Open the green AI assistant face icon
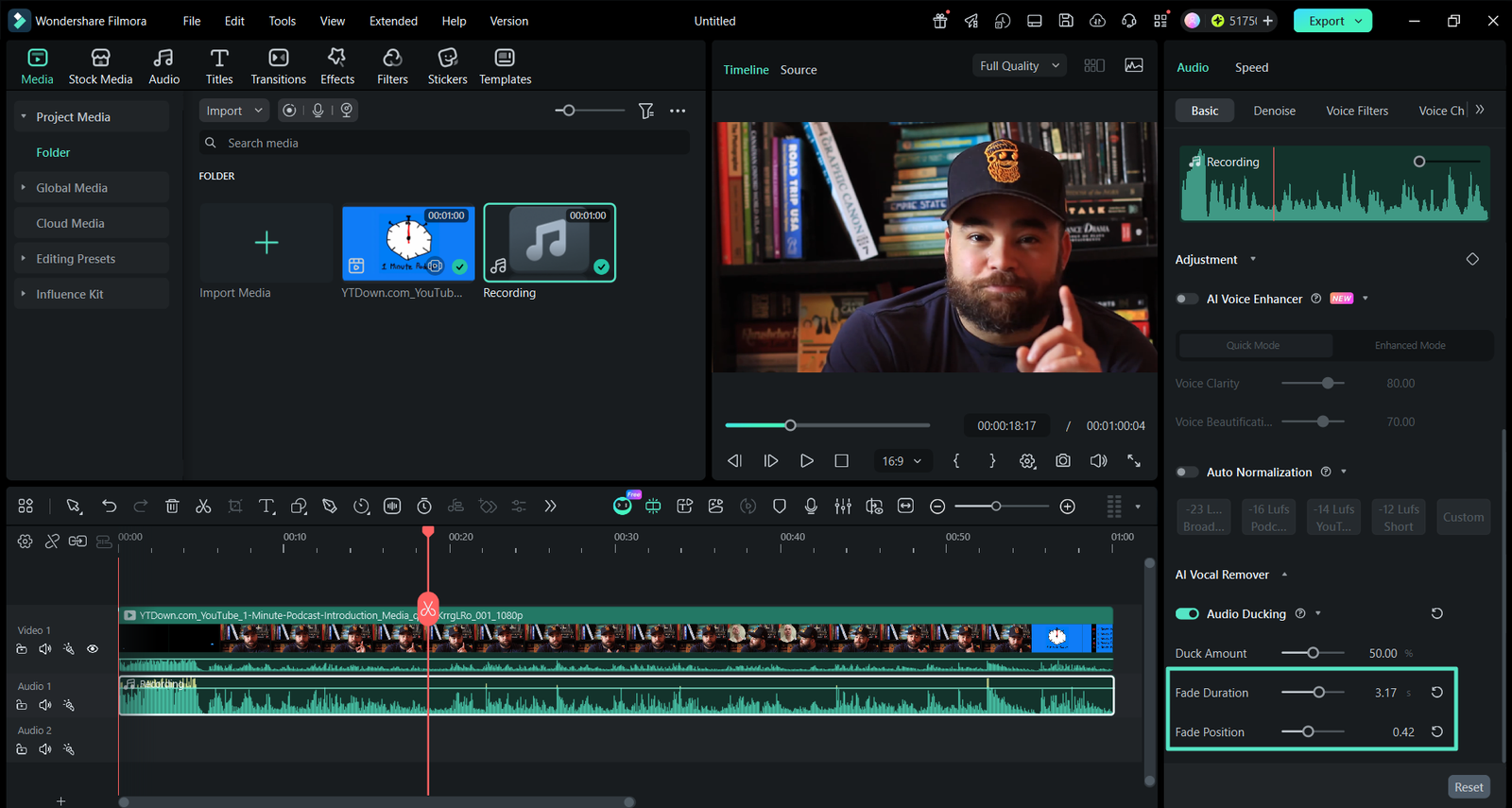 [x=623, y=506]
